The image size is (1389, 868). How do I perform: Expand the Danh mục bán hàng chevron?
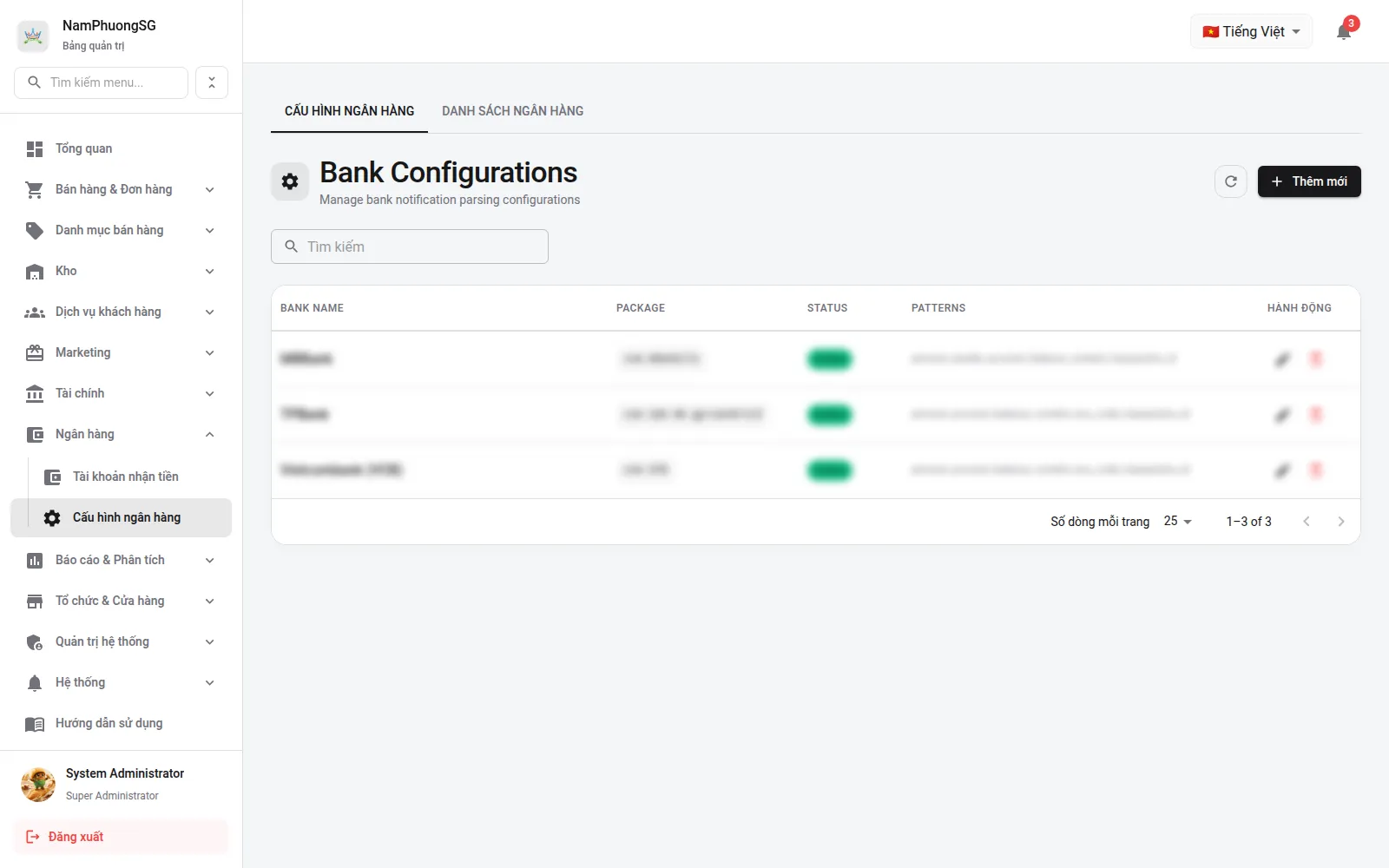pyautogui.click(x=209, y=231)
